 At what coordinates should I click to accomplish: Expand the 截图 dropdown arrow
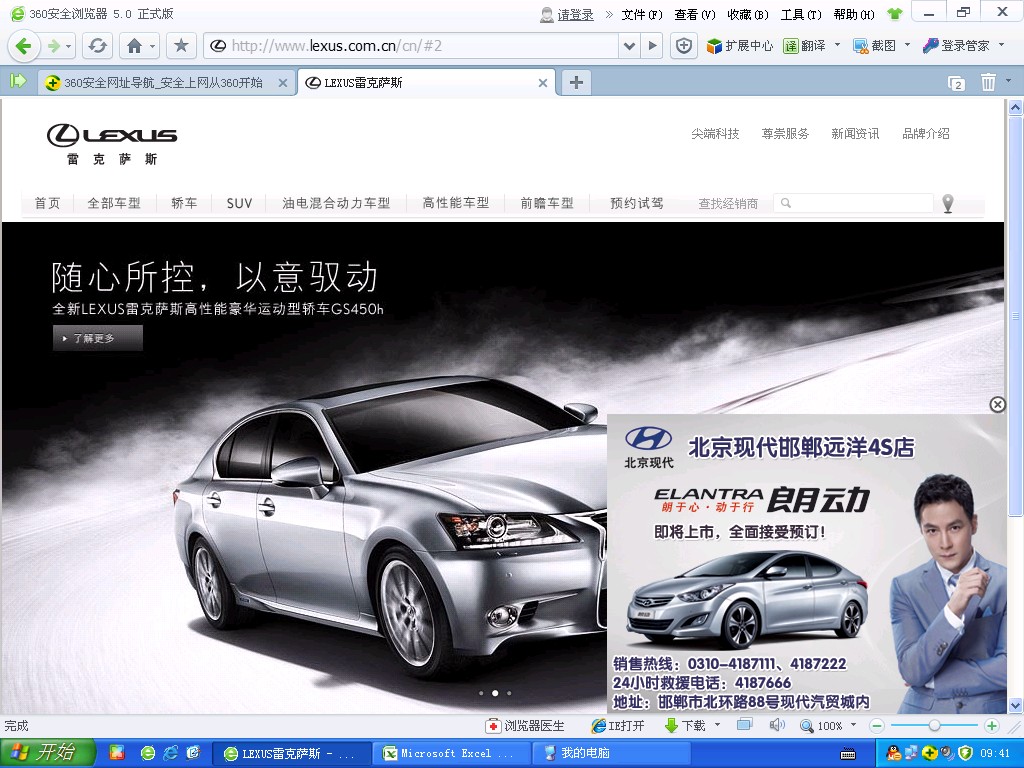(907, 45)
